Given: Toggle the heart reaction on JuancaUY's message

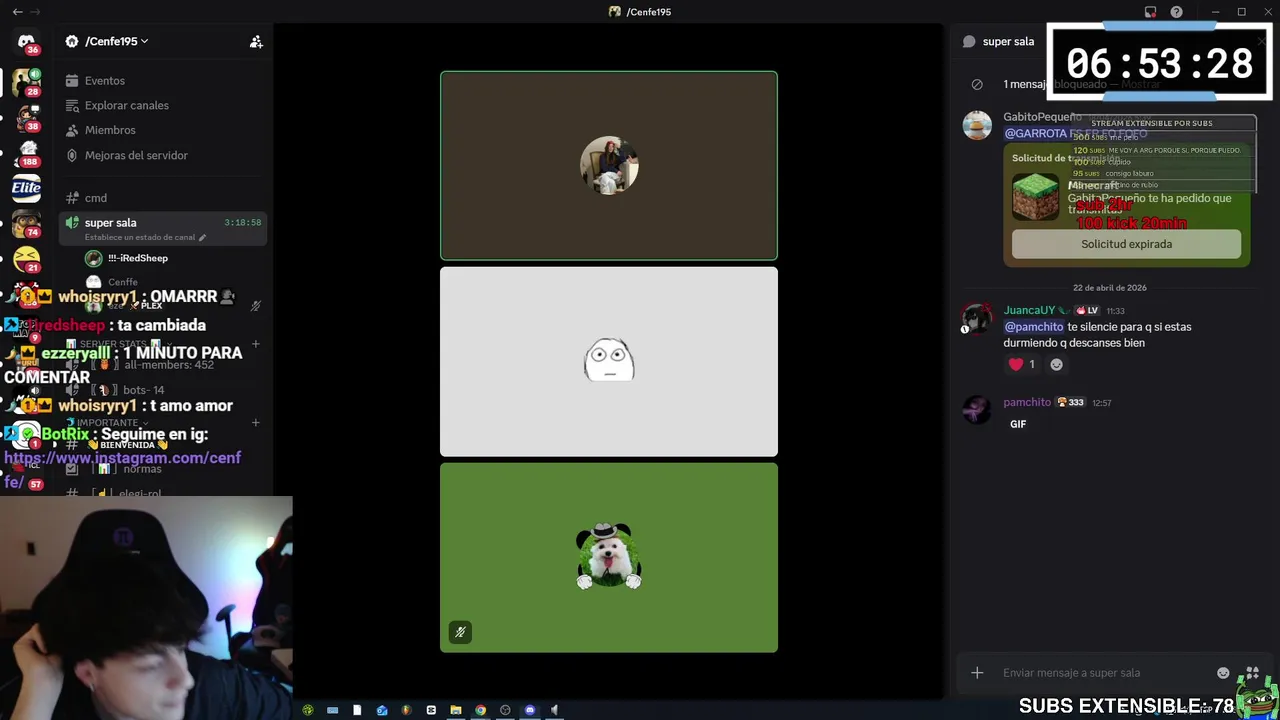Looking at the screenshot, I should pyautogui.click(x=1022, y=365).
